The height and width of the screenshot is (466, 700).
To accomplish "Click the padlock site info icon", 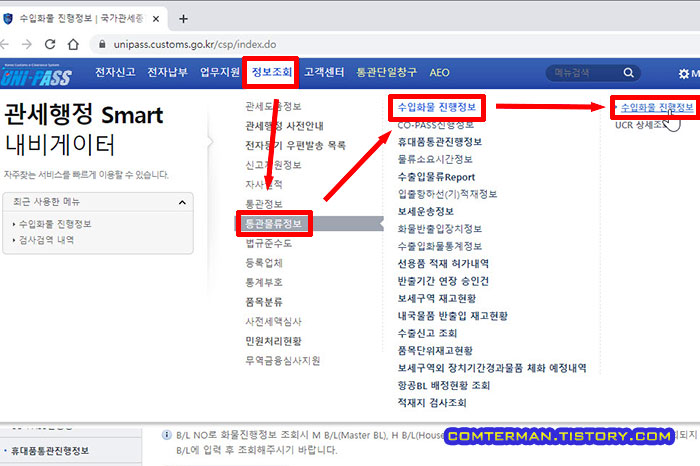I will click(x=102, y=44).
